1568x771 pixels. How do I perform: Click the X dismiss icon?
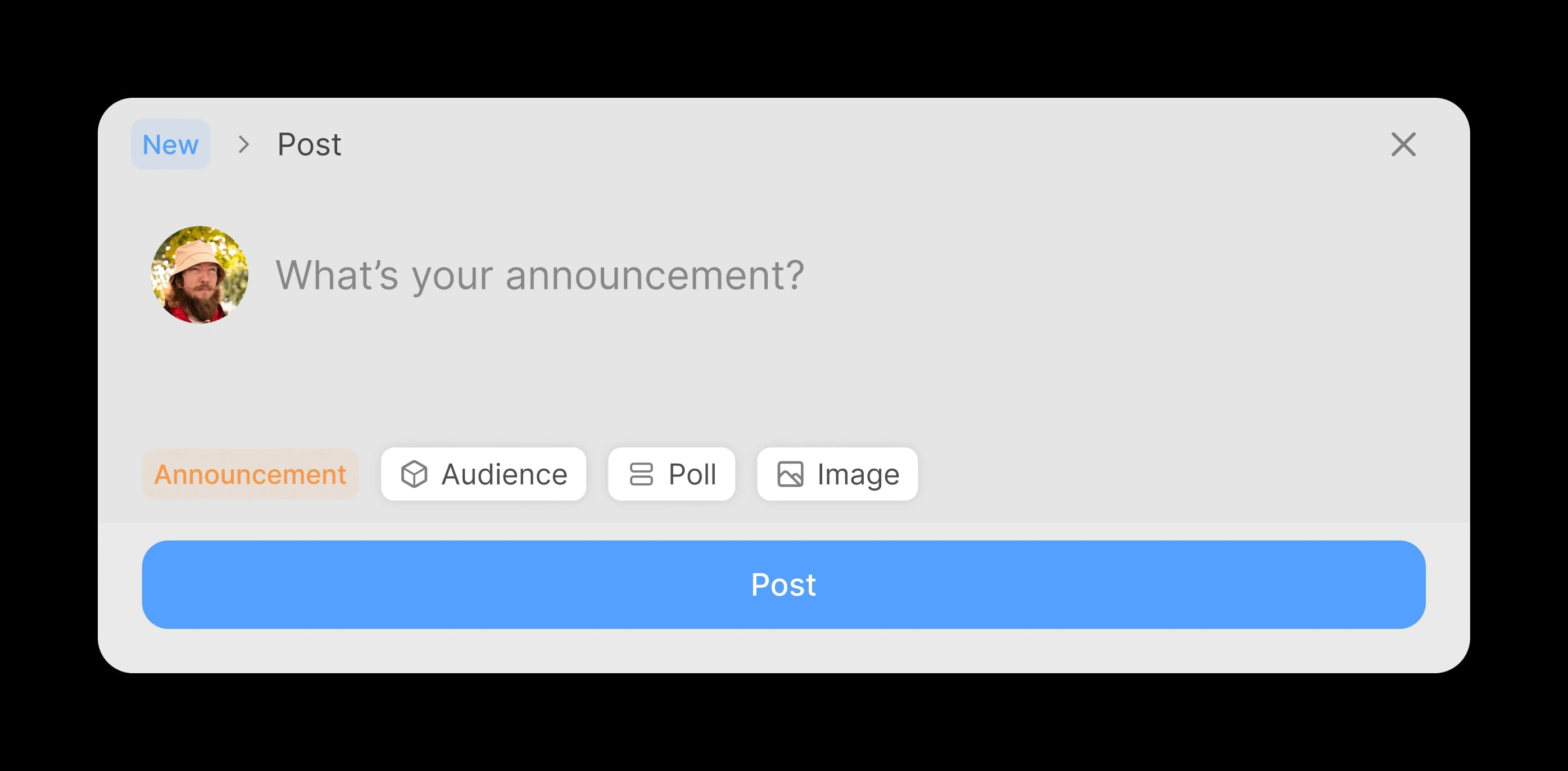tap(1404, 145)
